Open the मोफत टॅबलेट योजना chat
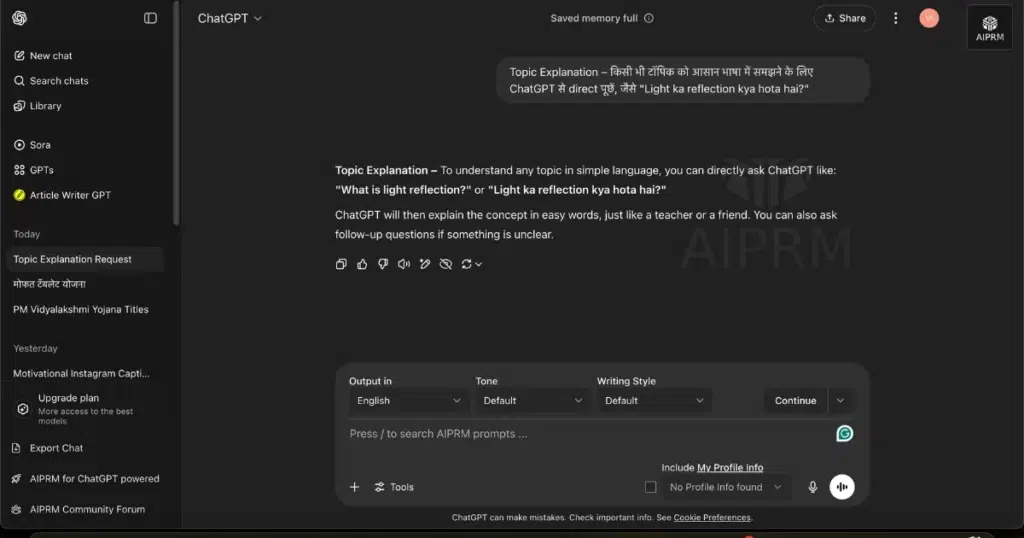1024x538 pixels. [49, 284]
